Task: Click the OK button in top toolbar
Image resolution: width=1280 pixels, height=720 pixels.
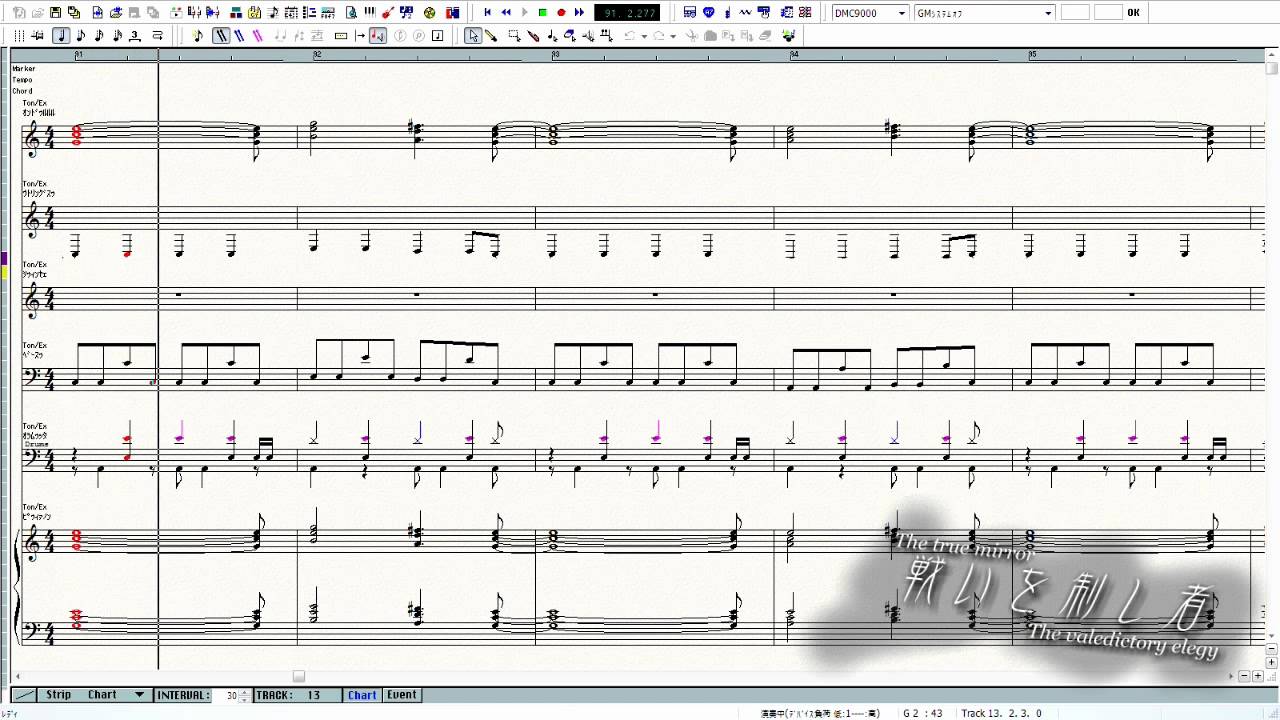Action: [1133, 13]
